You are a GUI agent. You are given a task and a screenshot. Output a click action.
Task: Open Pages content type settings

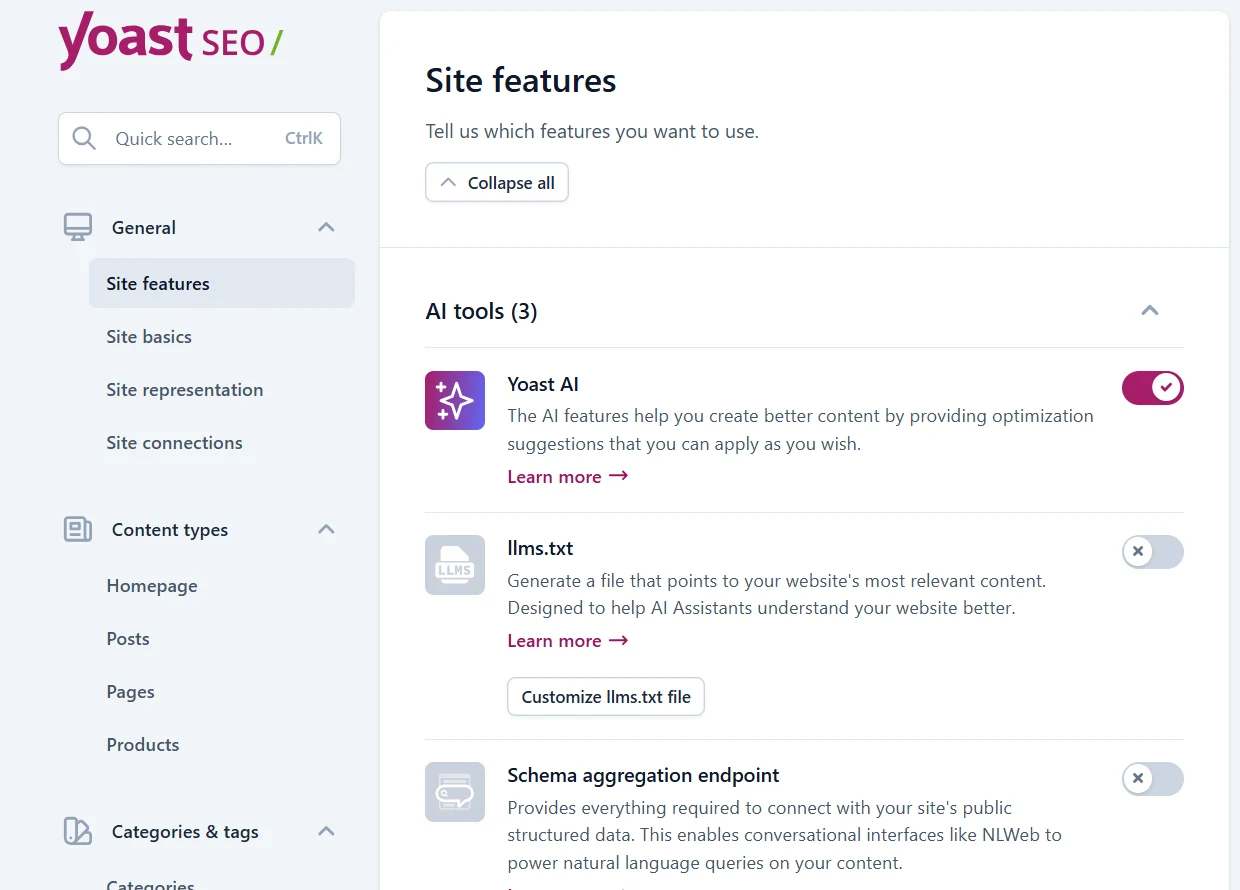pos(130,691)
